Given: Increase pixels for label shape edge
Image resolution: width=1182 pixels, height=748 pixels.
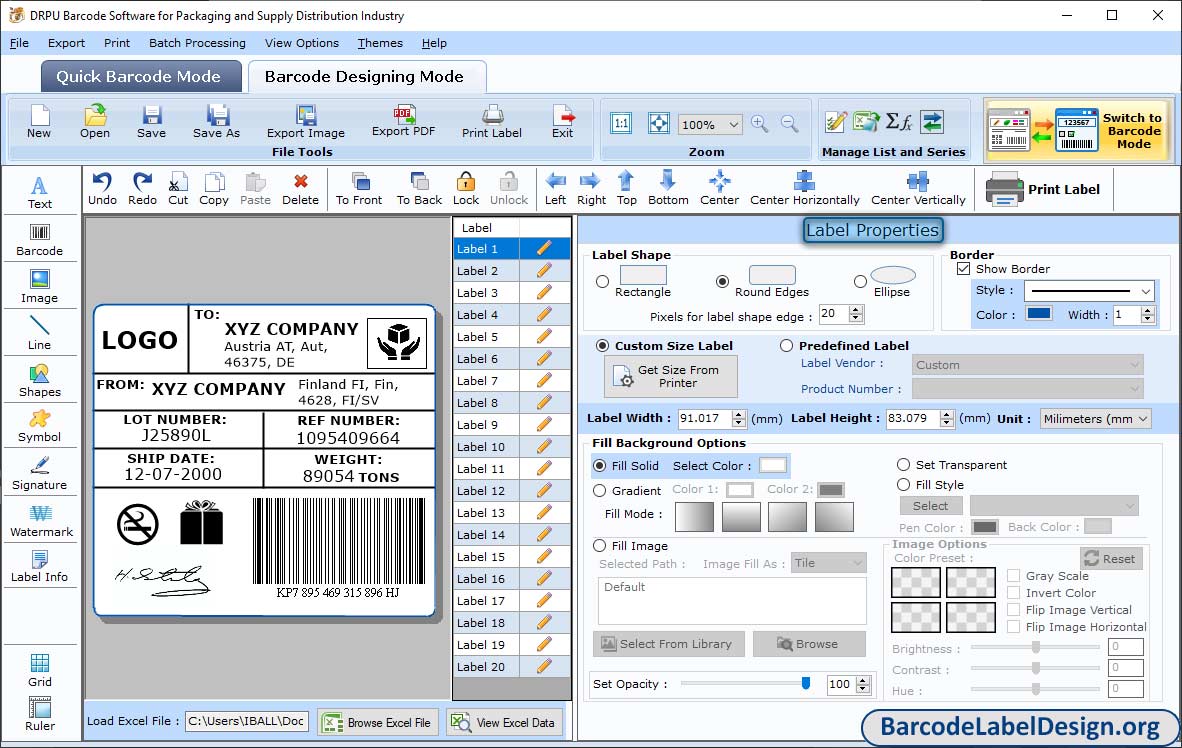Looking at the screenshot, I should [856, 309].
